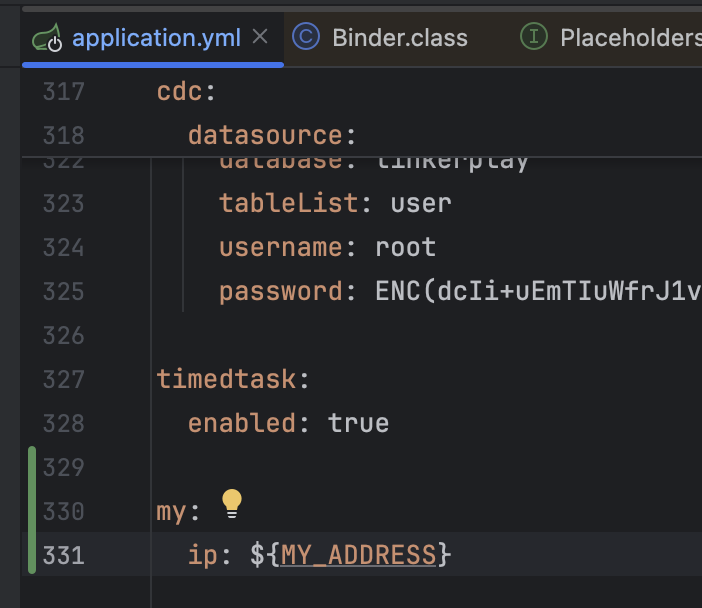Click the timedtask key on line 327
This screenshot has width=702, height=608.
click(x=226, y=379)
